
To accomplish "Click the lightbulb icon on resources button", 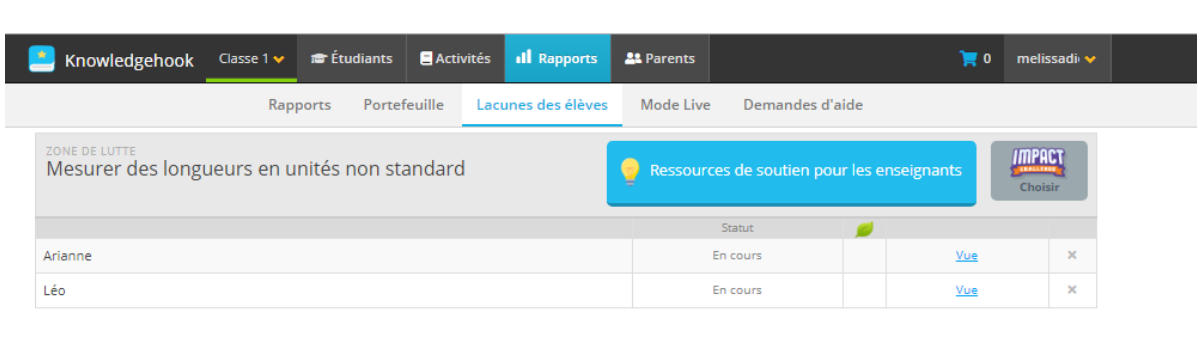I will pyautogui.click(x=629, y=172).
